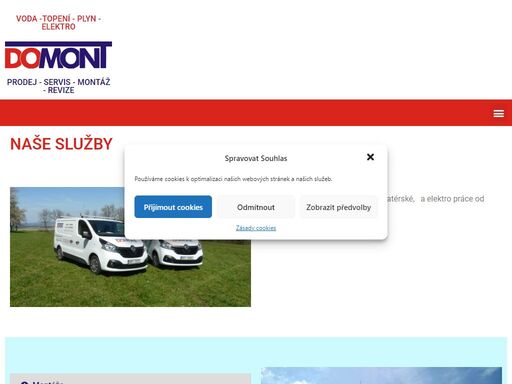Click the VODA - TOPENÍ - PLYN - ELEKTRO text
This screenshot has width=512, height=384.
tap(58, 23)
